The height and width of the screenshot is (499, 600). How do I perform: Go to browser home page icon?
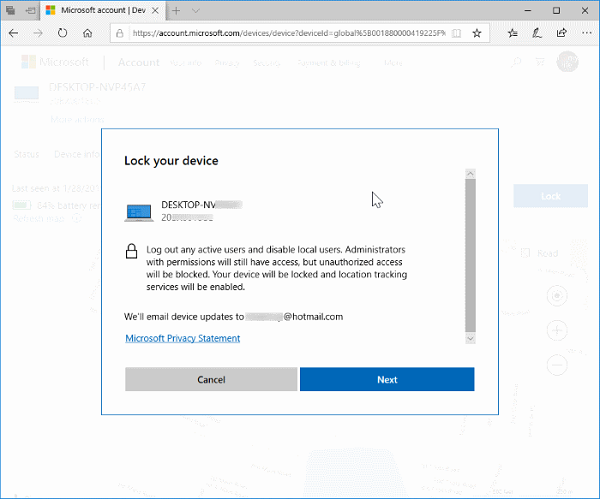coord(88,33)
